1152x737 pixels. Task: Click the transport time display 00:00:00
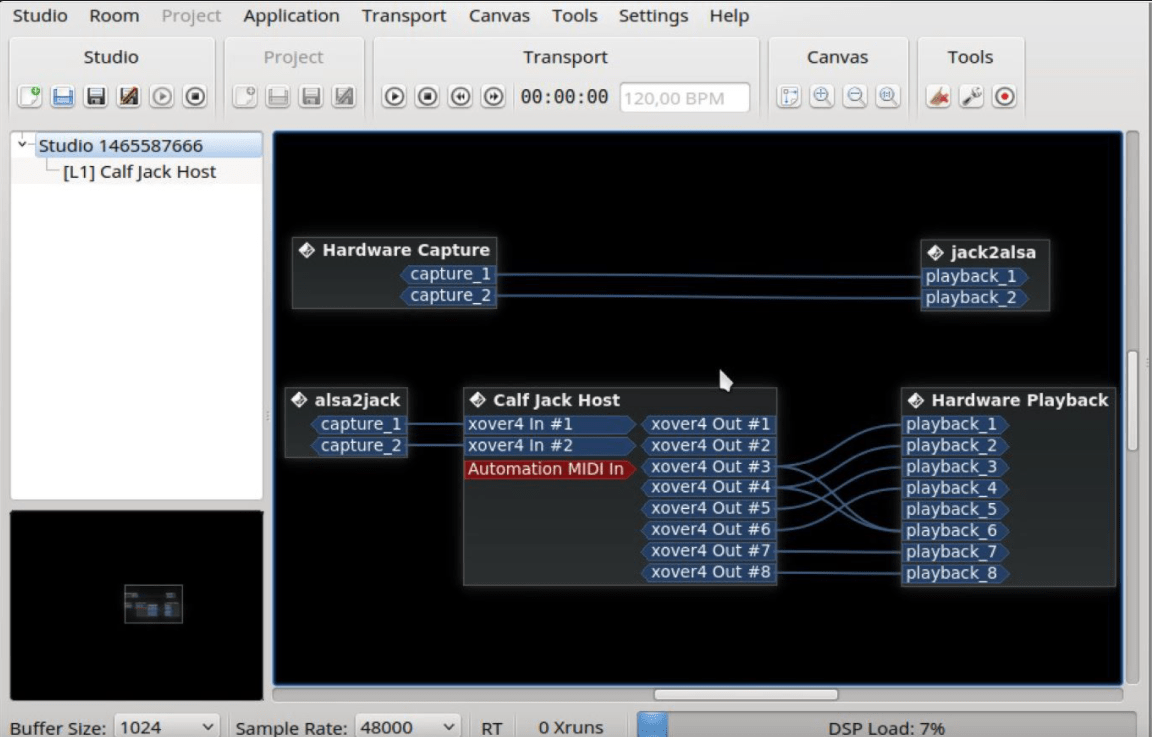(564, 97)
